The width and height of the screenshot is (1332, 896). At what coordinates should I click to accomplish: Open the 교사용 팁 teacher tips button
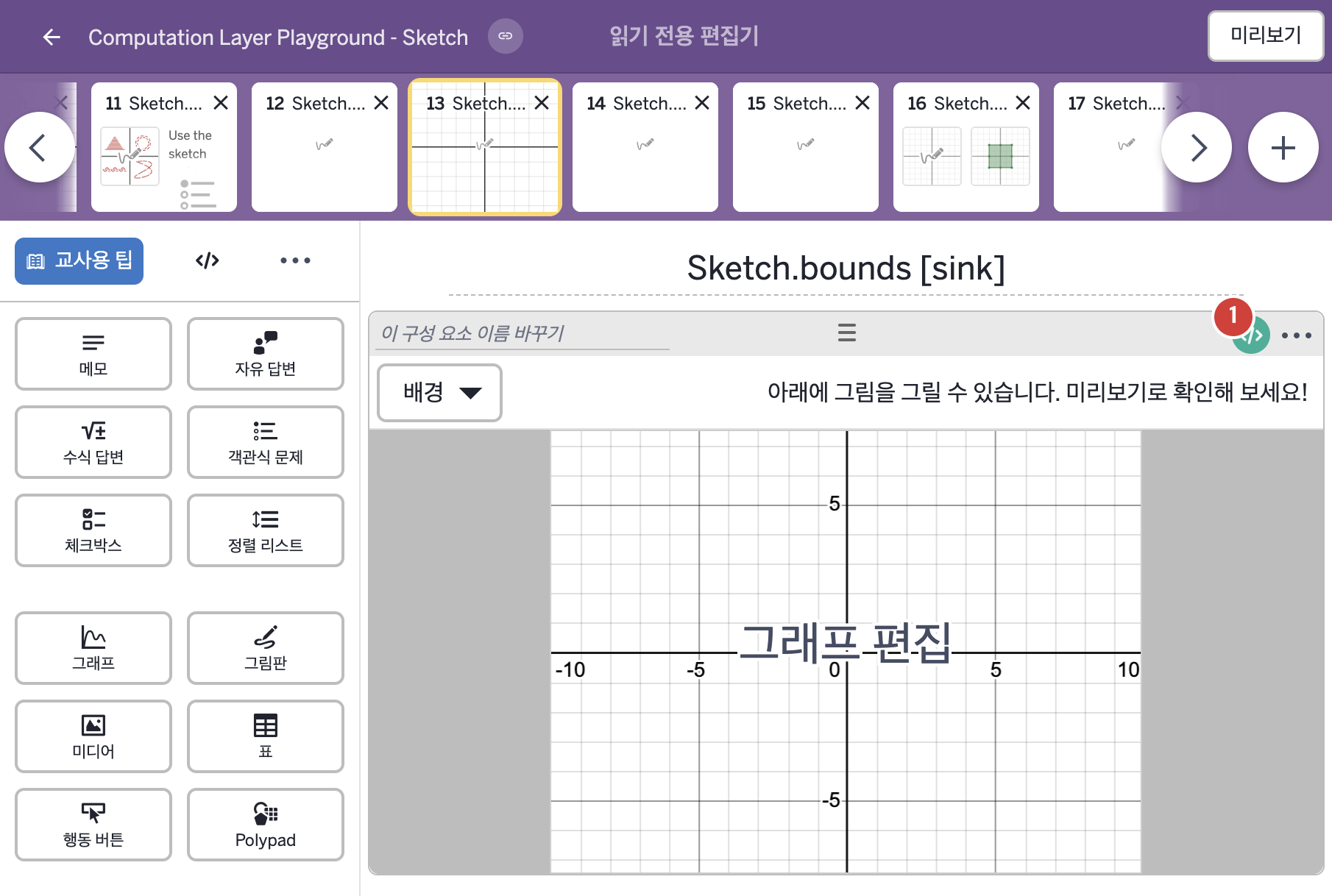coord(79,260)
